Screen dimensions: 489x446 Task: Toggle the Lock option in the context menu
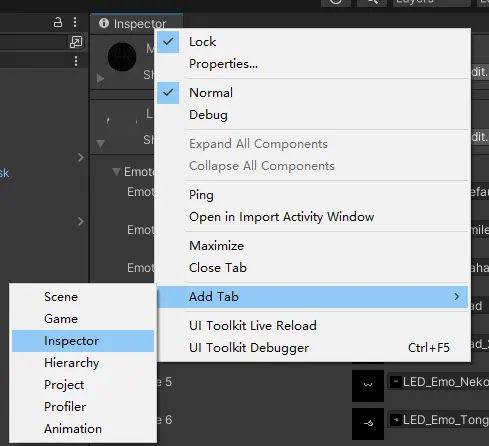pyautogui.click(x=312, y=42)
